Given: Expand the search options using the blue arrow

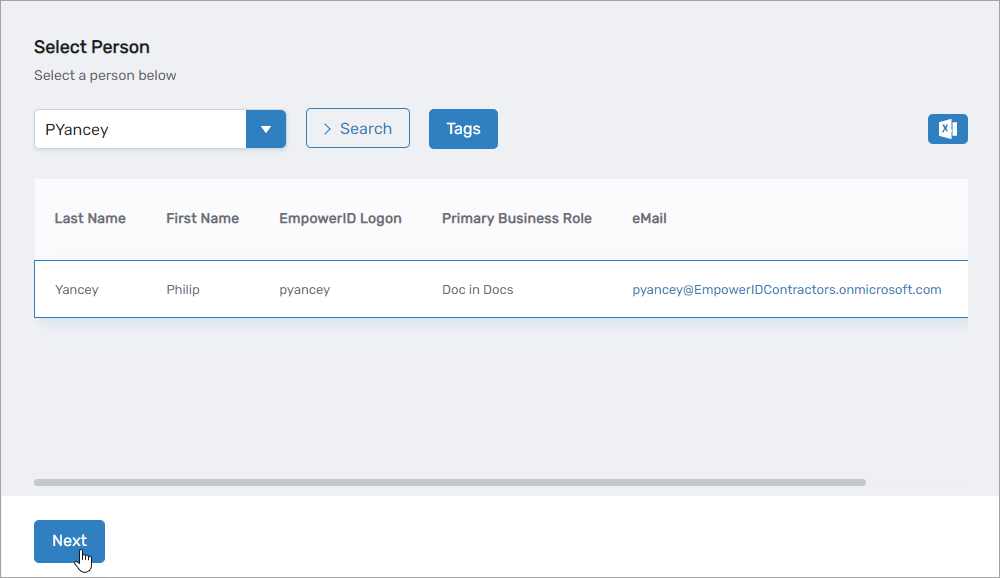Looking at the screenshot, I should coord(265,128).
